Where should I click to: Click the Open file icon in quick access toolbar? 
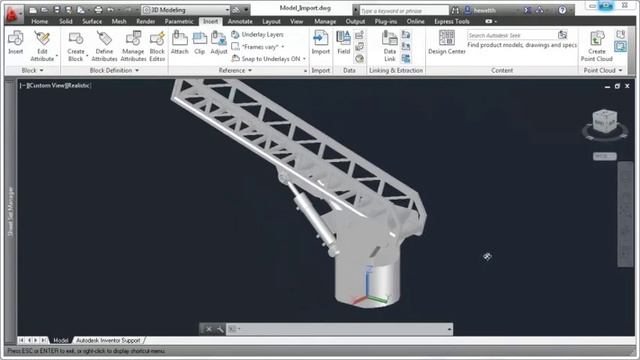point(44,10)
